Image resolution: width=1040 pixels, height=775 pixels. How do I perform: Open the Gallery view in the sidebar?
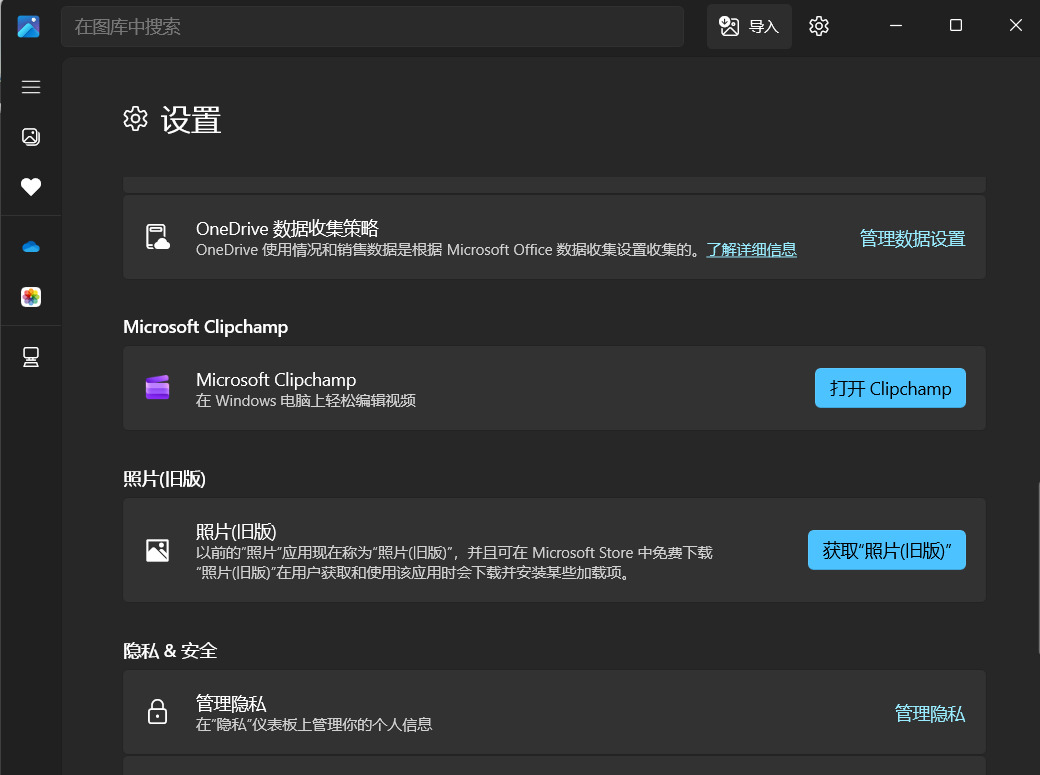point(31,137)
